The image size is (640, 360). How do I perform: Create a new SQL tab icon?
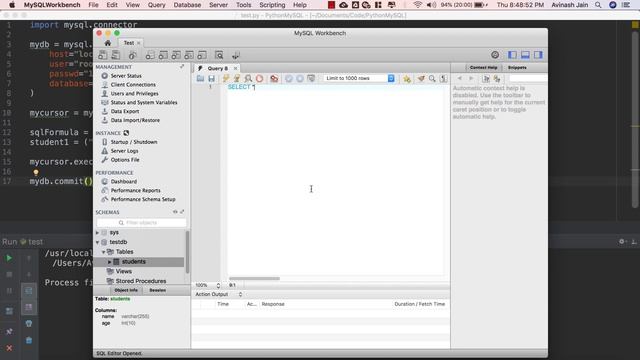[103, 55]
